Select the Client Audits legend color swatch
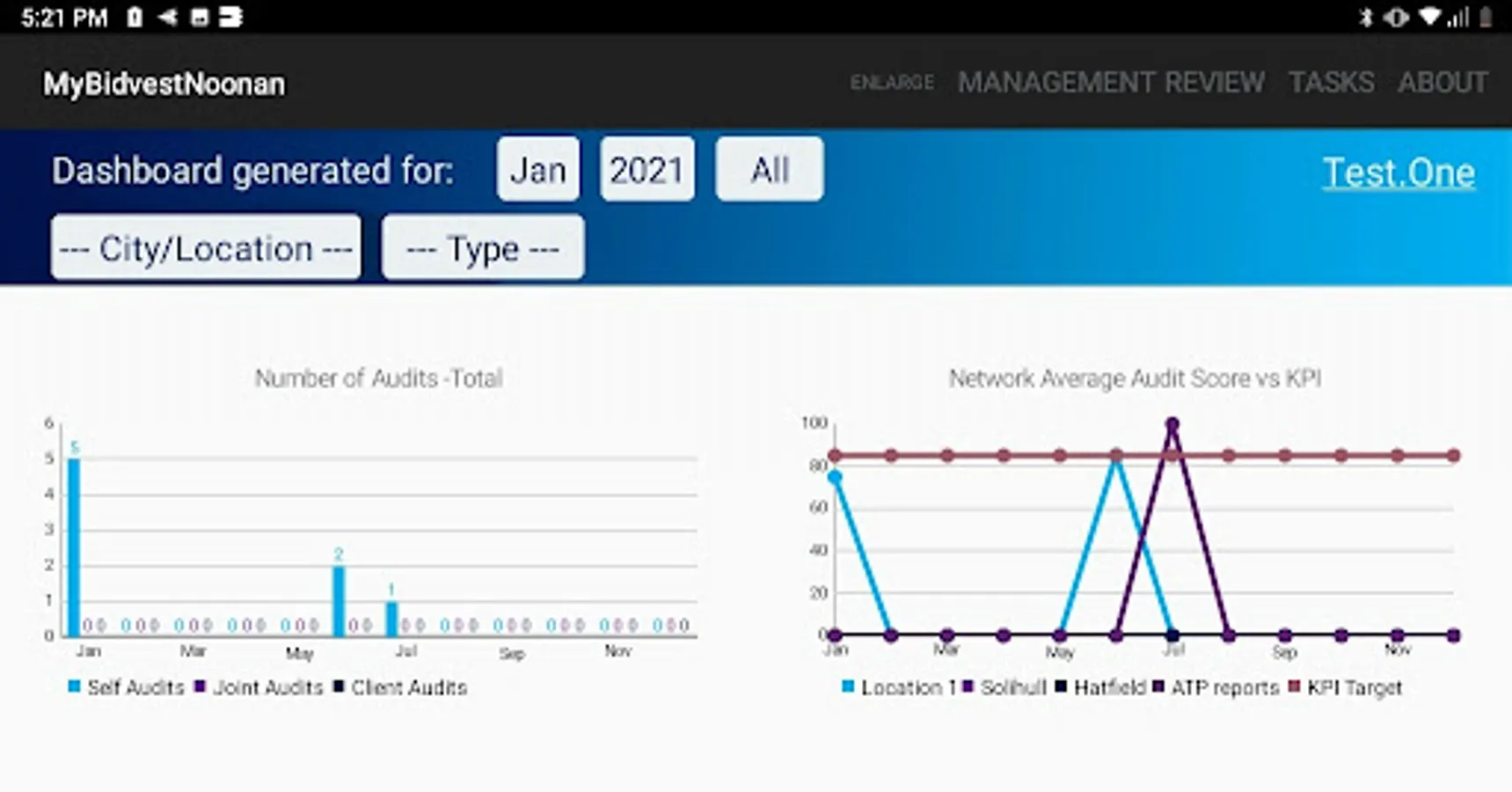This screenshot has height=792, width=1512. click(339, 686)
